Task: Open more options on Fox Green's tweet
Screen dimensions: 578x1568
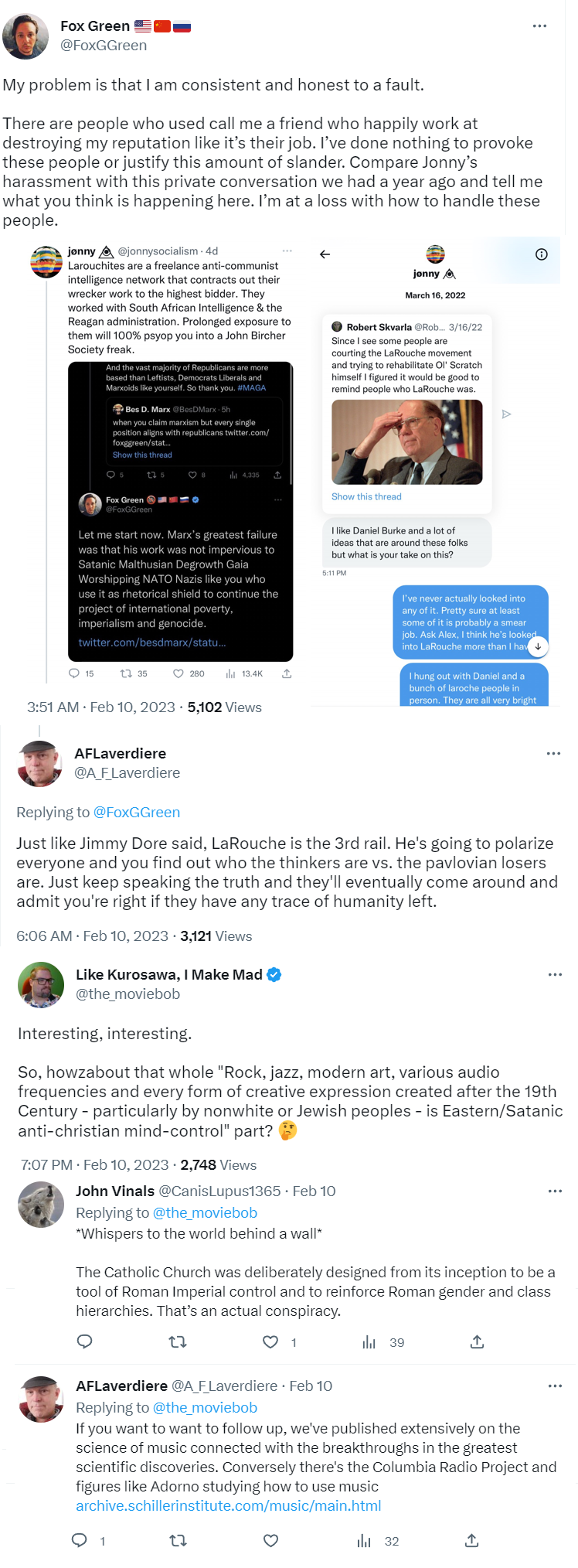Action: [x=539, y=26]
